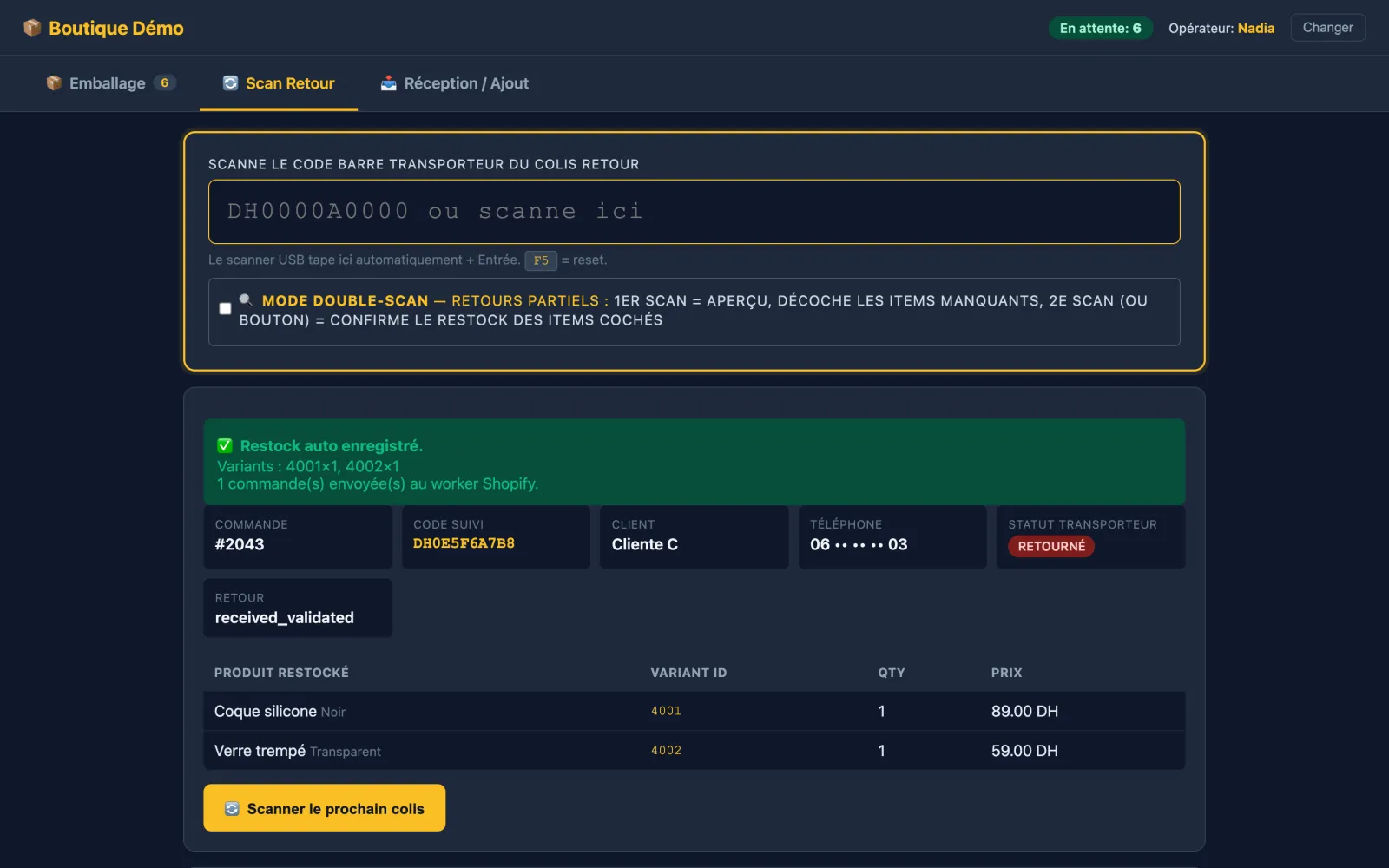This screenshot has width=1389, height=868.
Task: Click client name Cliente C
Action: (x=645, y=544)
